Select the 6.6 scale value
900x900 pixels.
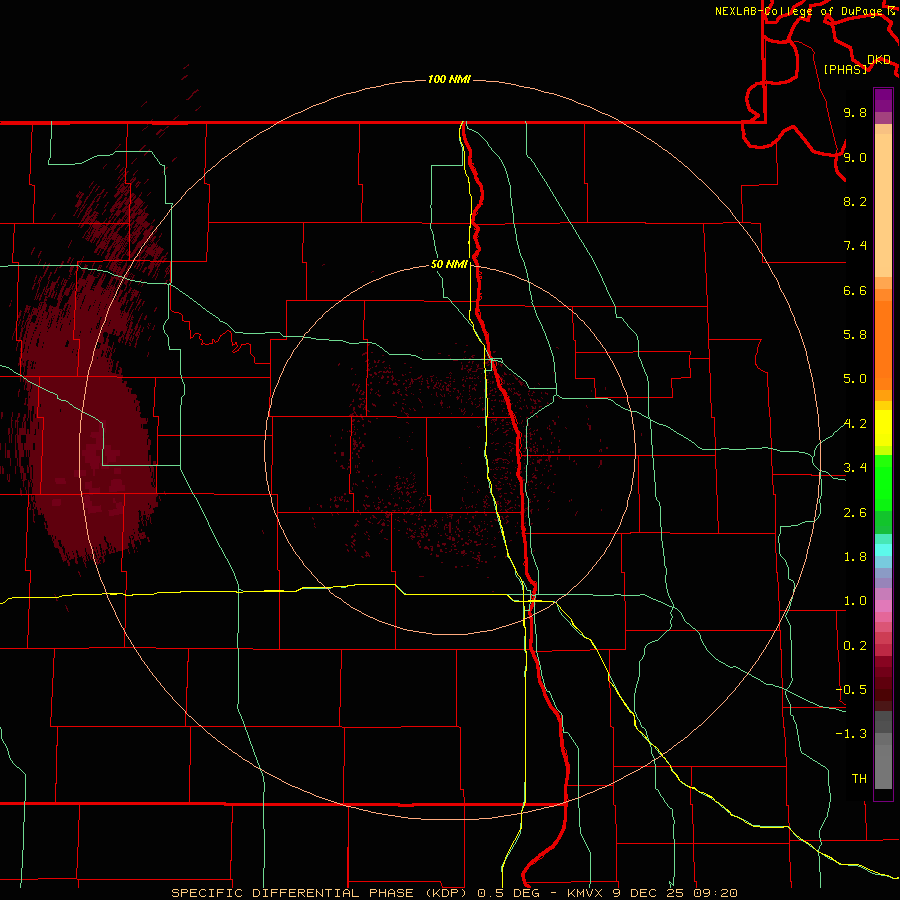click(x=855, y=290)
